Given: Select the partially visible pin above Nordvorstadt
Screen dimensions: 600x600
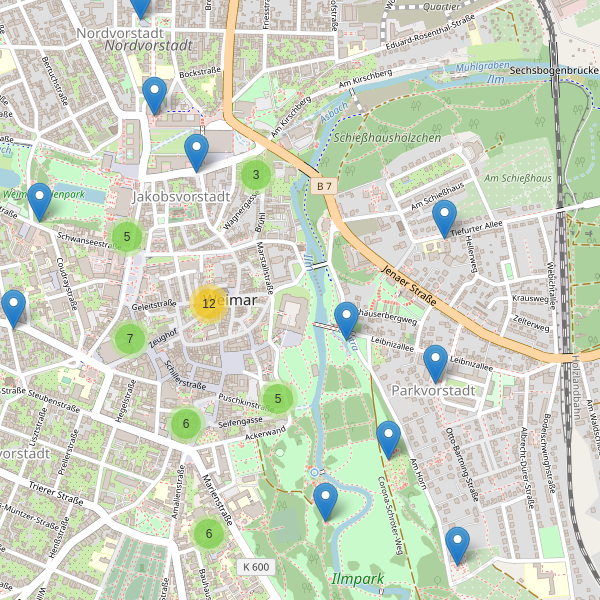Looking at the screenshot, I should pos(141,8).
